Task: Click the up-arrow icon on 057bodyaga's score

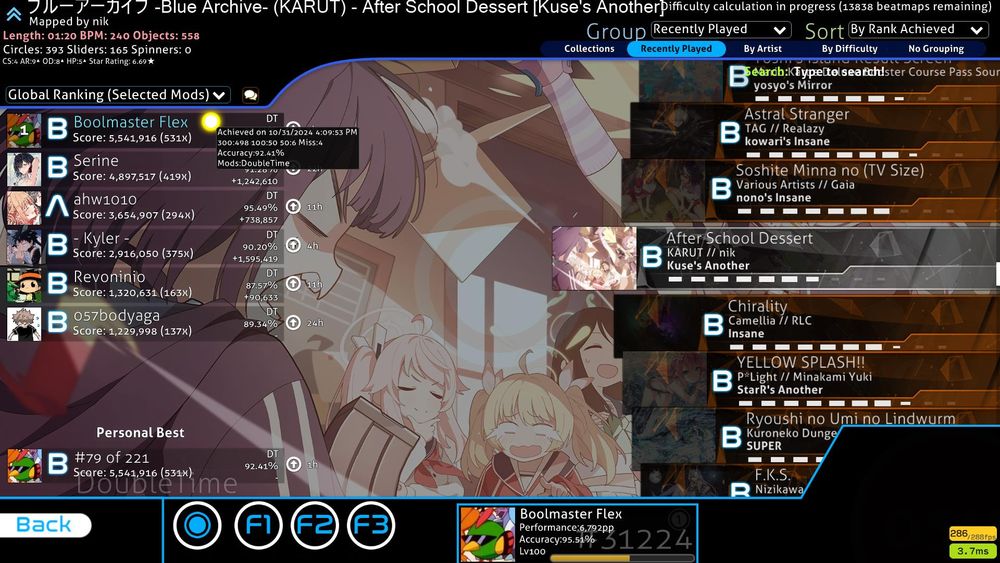Action: 293,323
